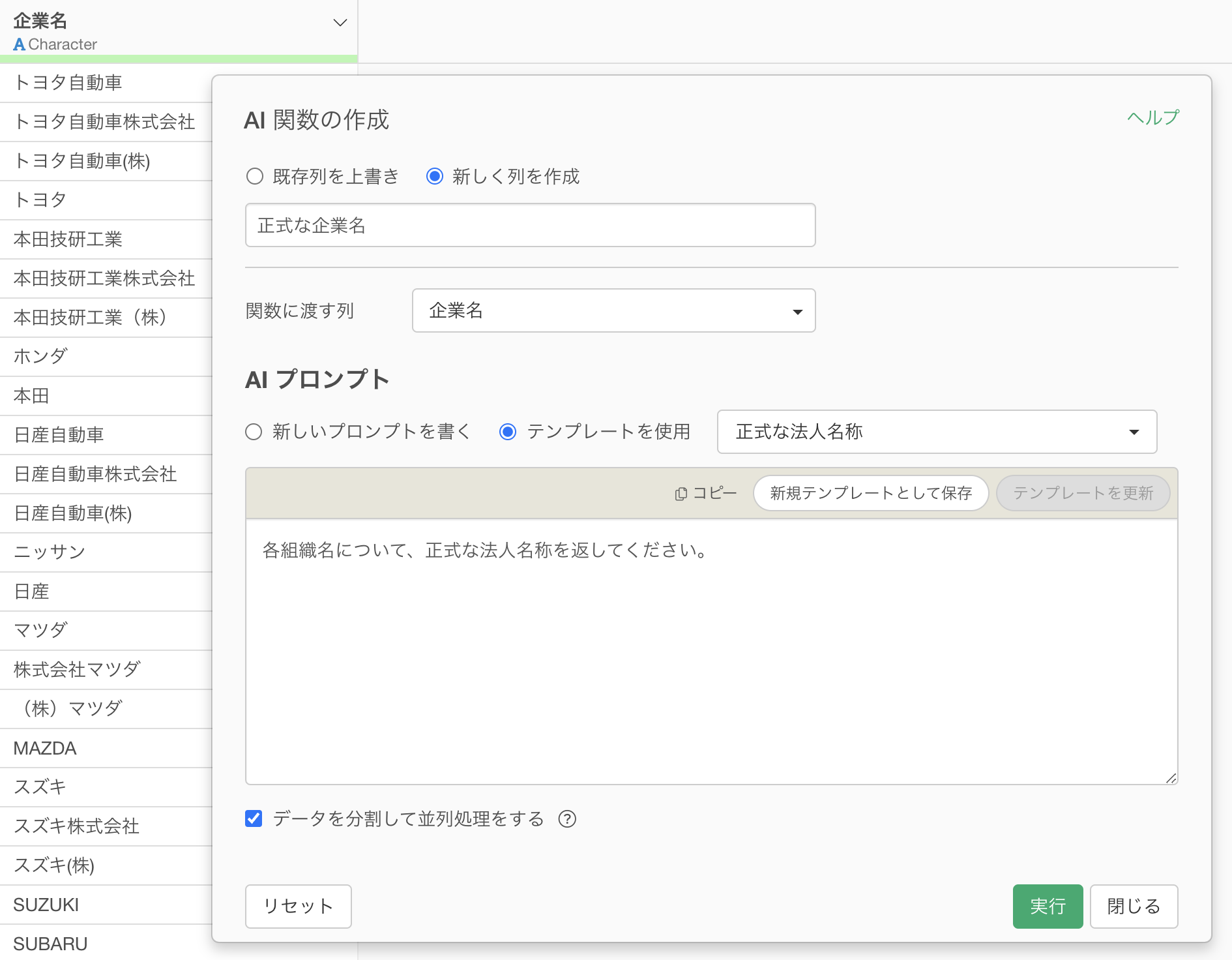The height and width of the screenshot is (960, 1232).
Task: Click inside the AI prompt text area
Action: pyautogui.click(x=711, y=652)
